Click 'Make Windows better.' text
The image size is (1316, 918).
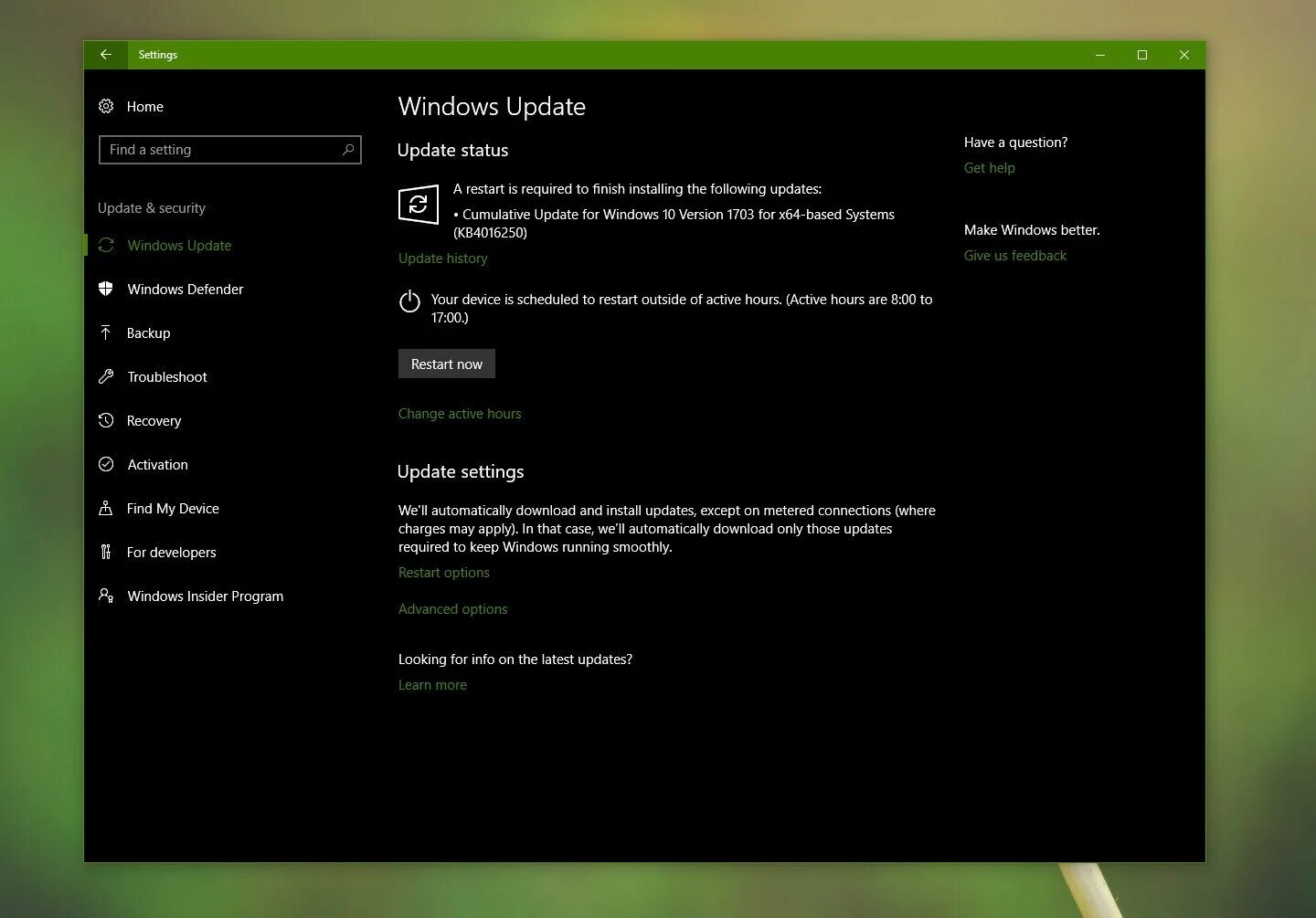[x=1033, y=230]
